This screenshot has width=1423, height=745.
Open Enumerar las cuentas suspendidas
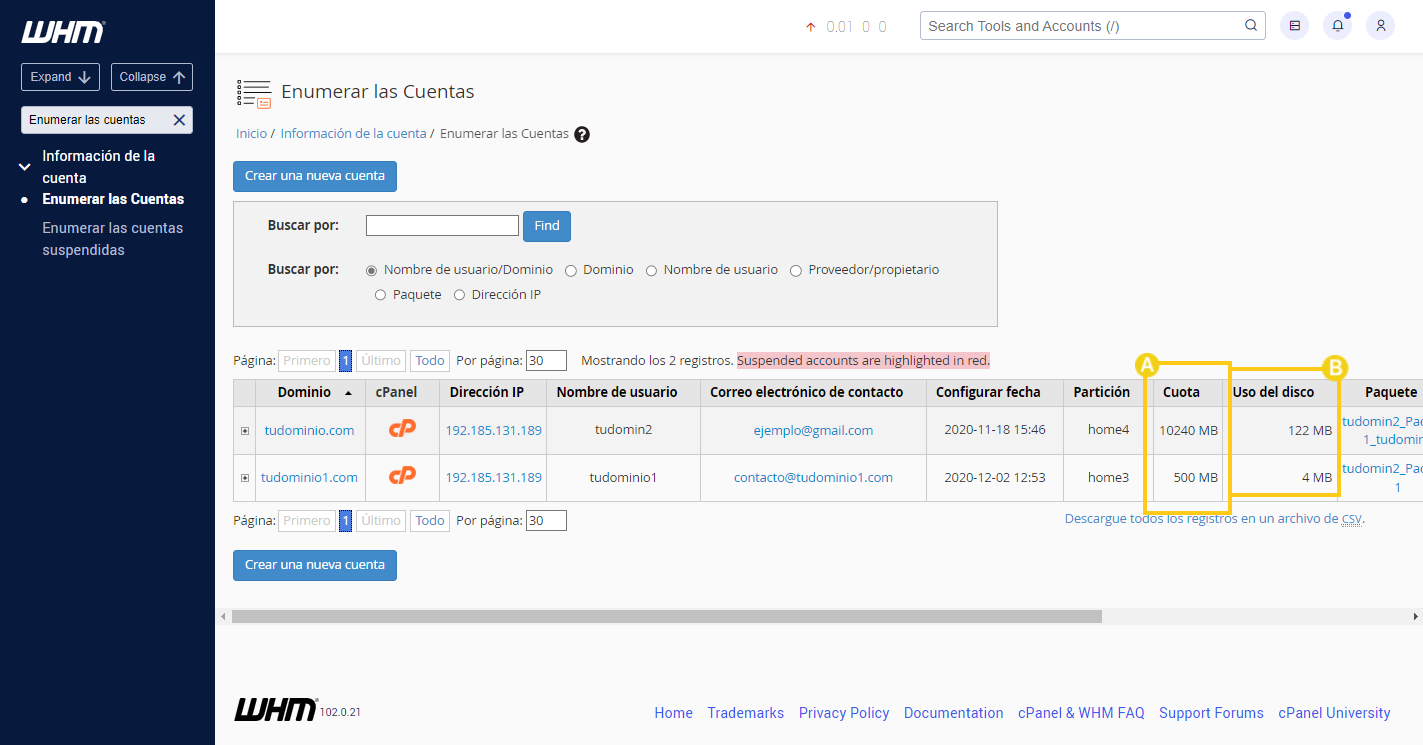coord(112,238)
